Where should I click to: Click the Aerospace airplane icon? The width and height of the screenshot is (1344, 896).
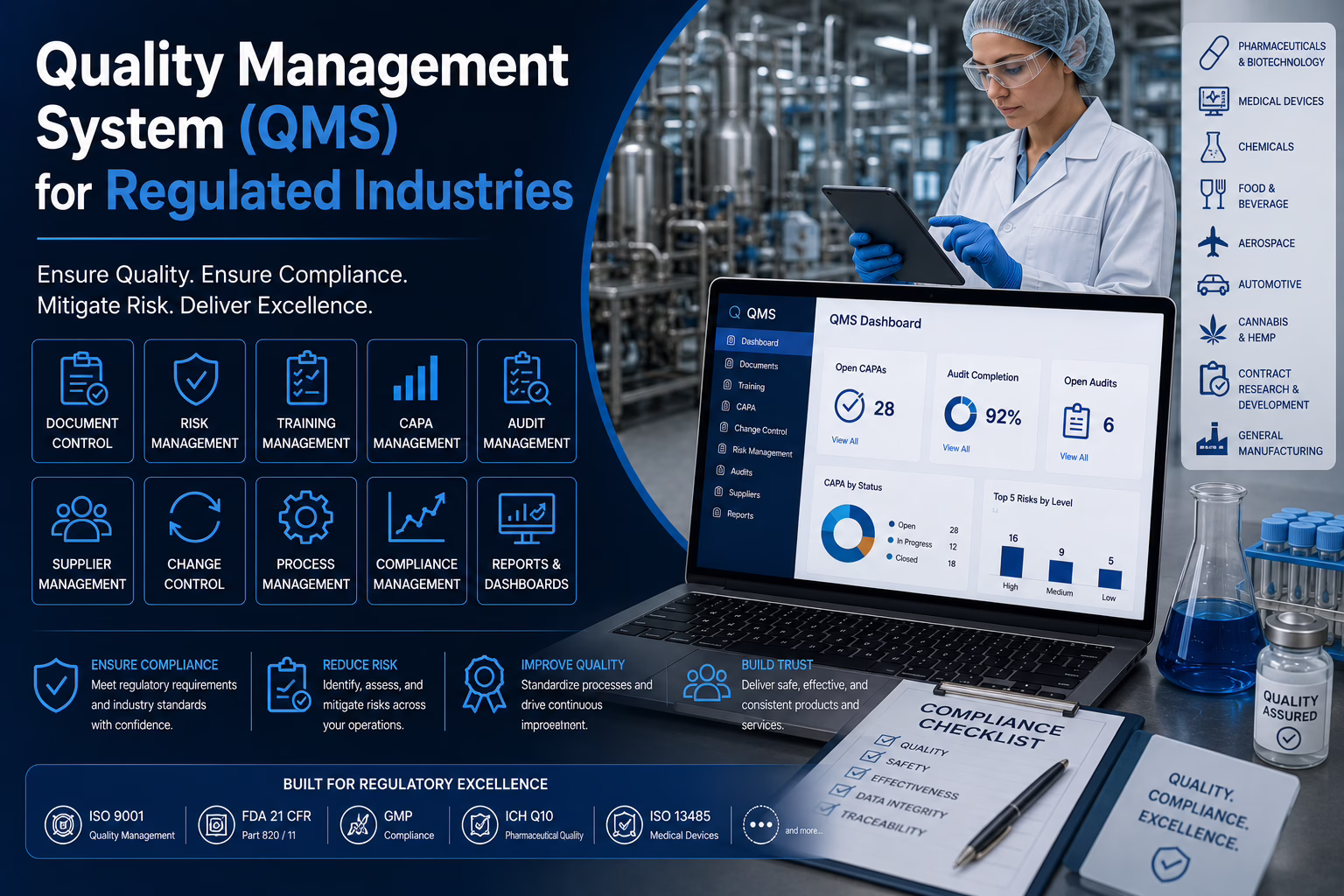tap(1213, 242)
